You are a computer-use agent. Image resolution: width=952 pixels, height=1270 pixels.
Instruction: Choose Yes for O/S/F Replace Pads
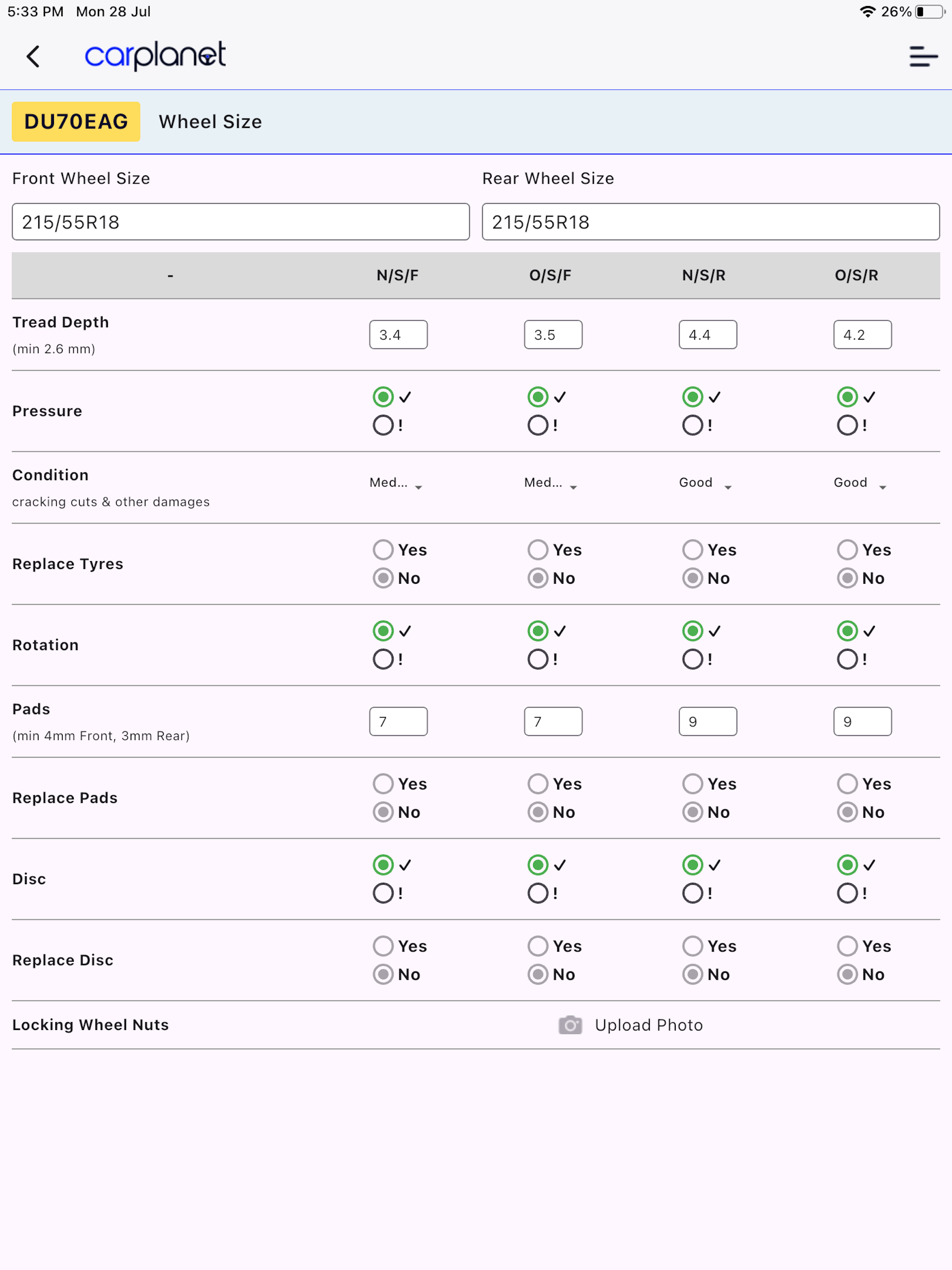pos(538,784)
